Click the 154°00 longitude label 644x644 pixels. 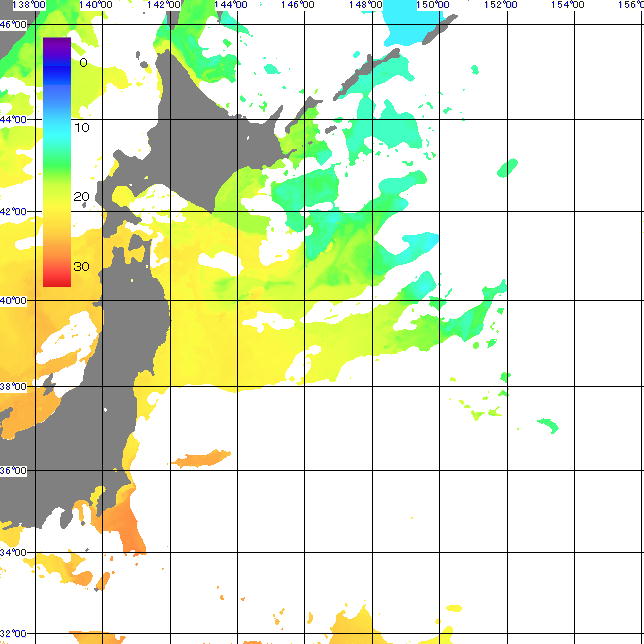568,5
